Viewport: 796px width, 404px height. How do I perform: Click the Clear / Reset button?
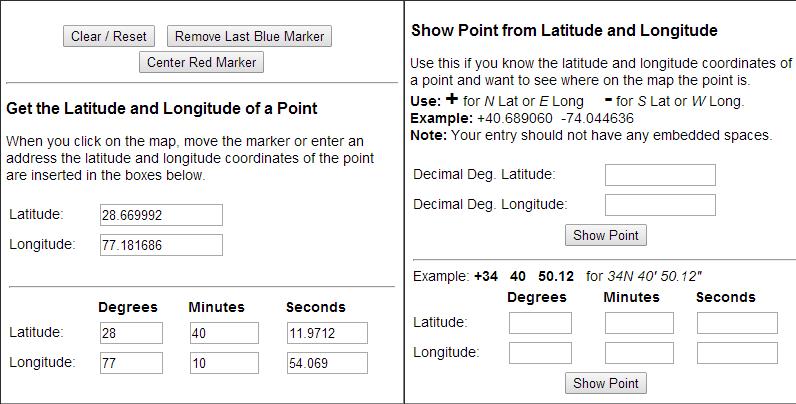pyautogui.click(x=109, y=37)
